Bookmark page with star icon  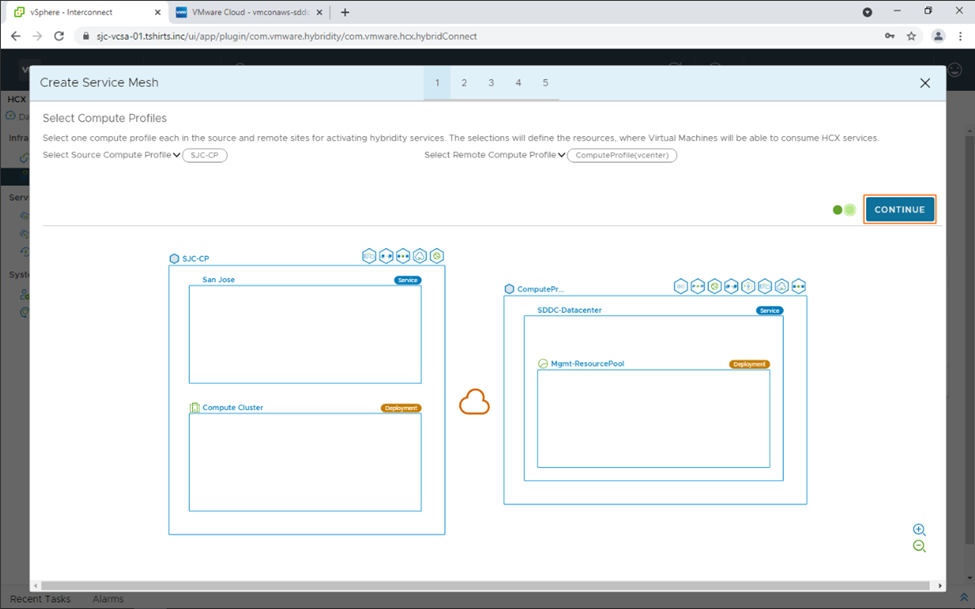pyautogui.click(x=912, y=36)
